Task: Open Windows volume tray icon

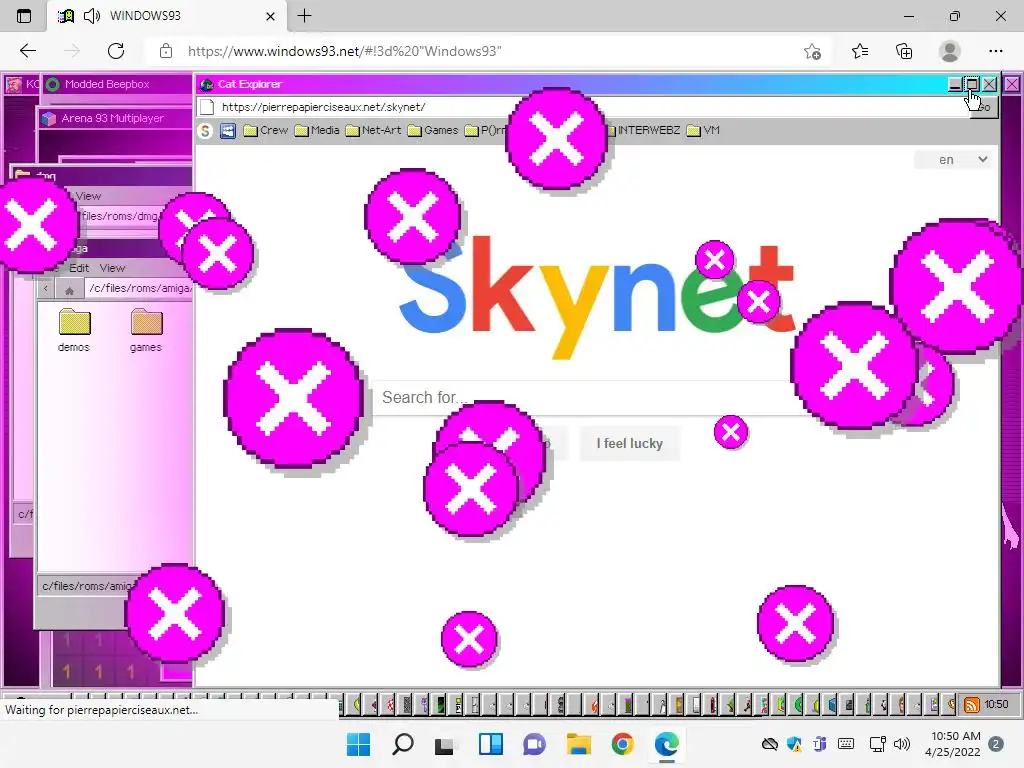Action: (x=902, y=744)
